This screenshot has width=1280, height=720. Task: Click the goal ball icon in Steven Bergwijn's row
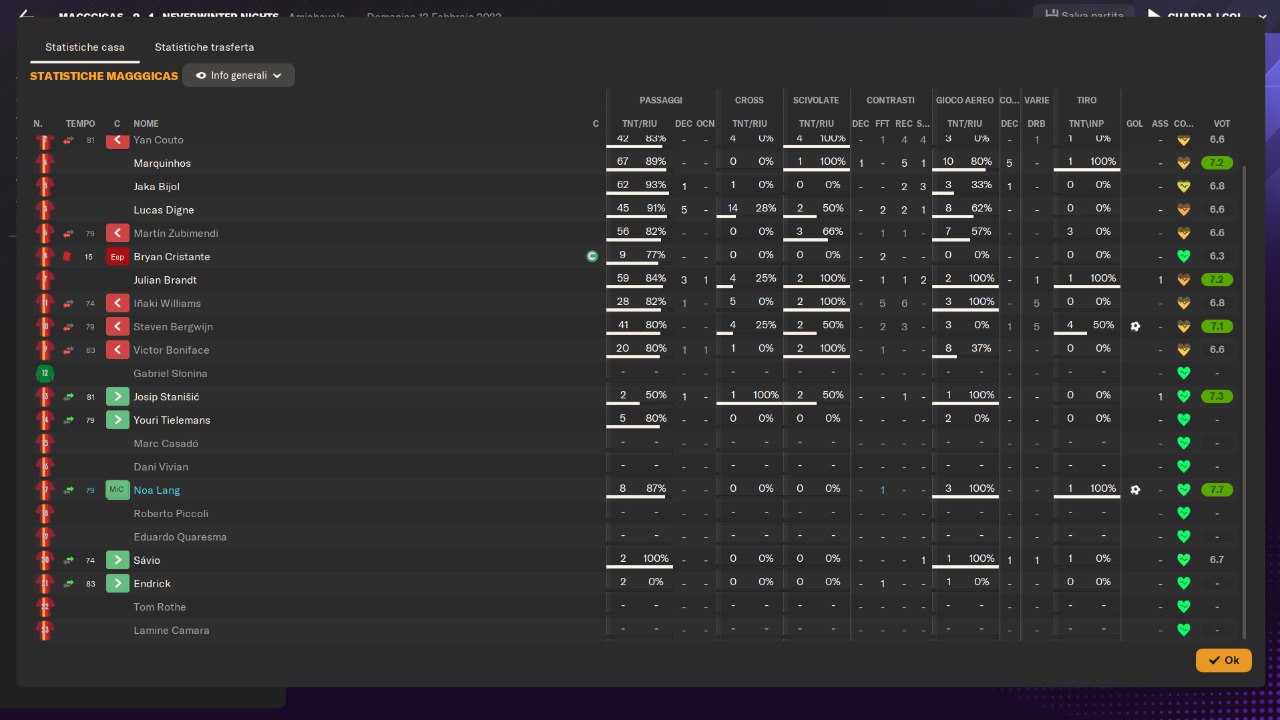(1135, 327)
